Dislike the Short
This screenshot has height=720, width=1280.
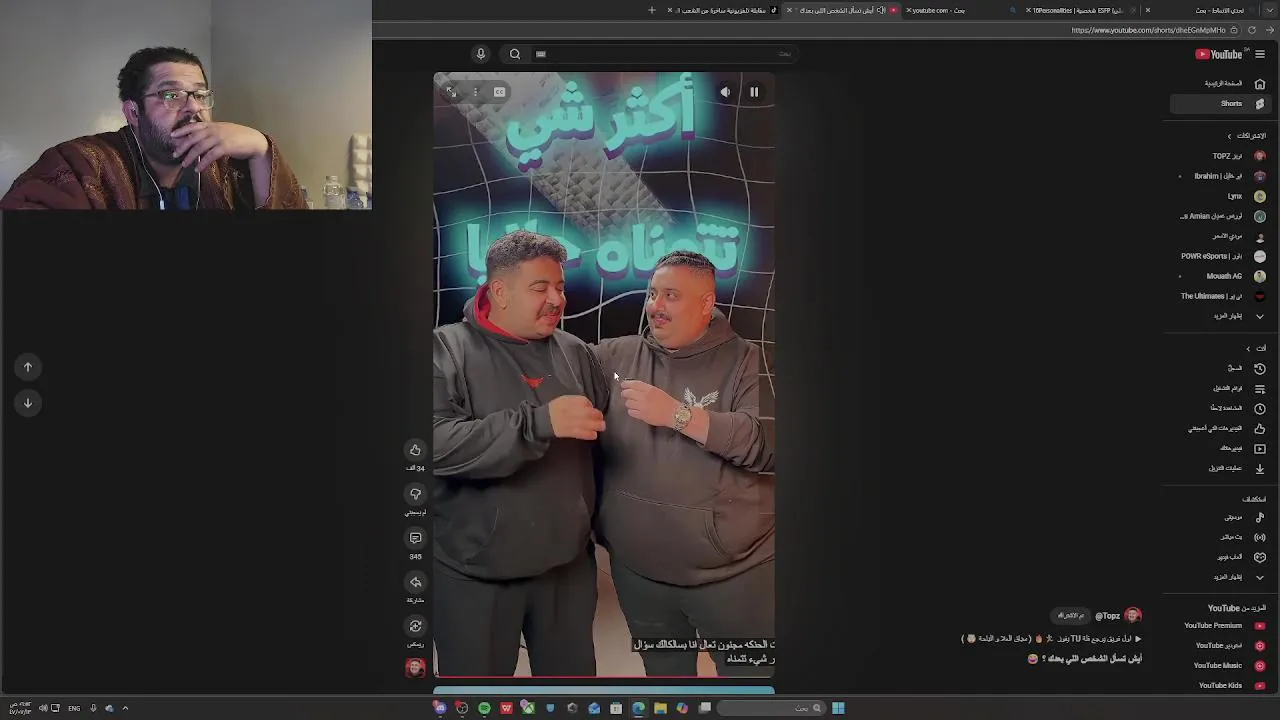coord(416,494)
